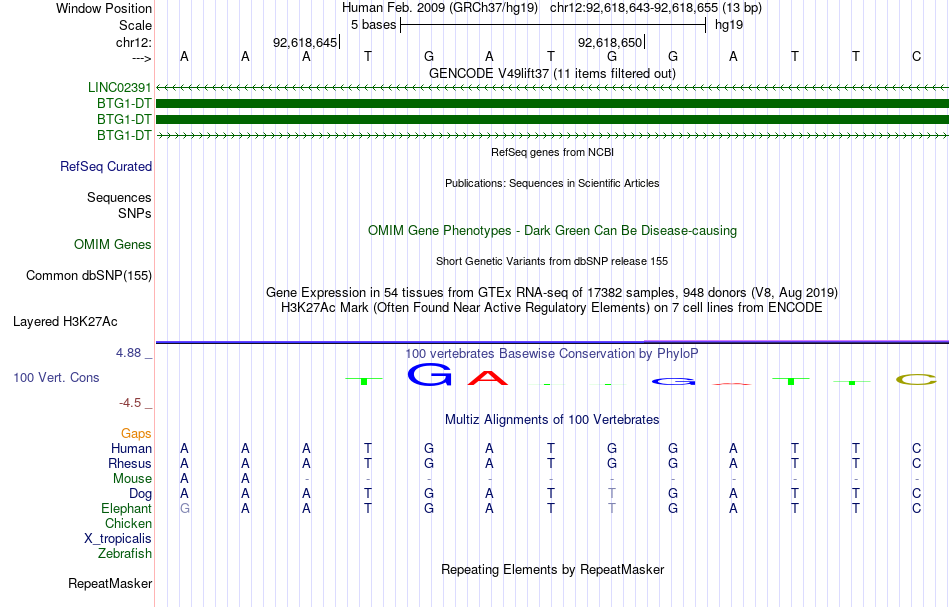950x607 pixels.
Task: Click the 92,618,645 position marker
Action: 306,42
